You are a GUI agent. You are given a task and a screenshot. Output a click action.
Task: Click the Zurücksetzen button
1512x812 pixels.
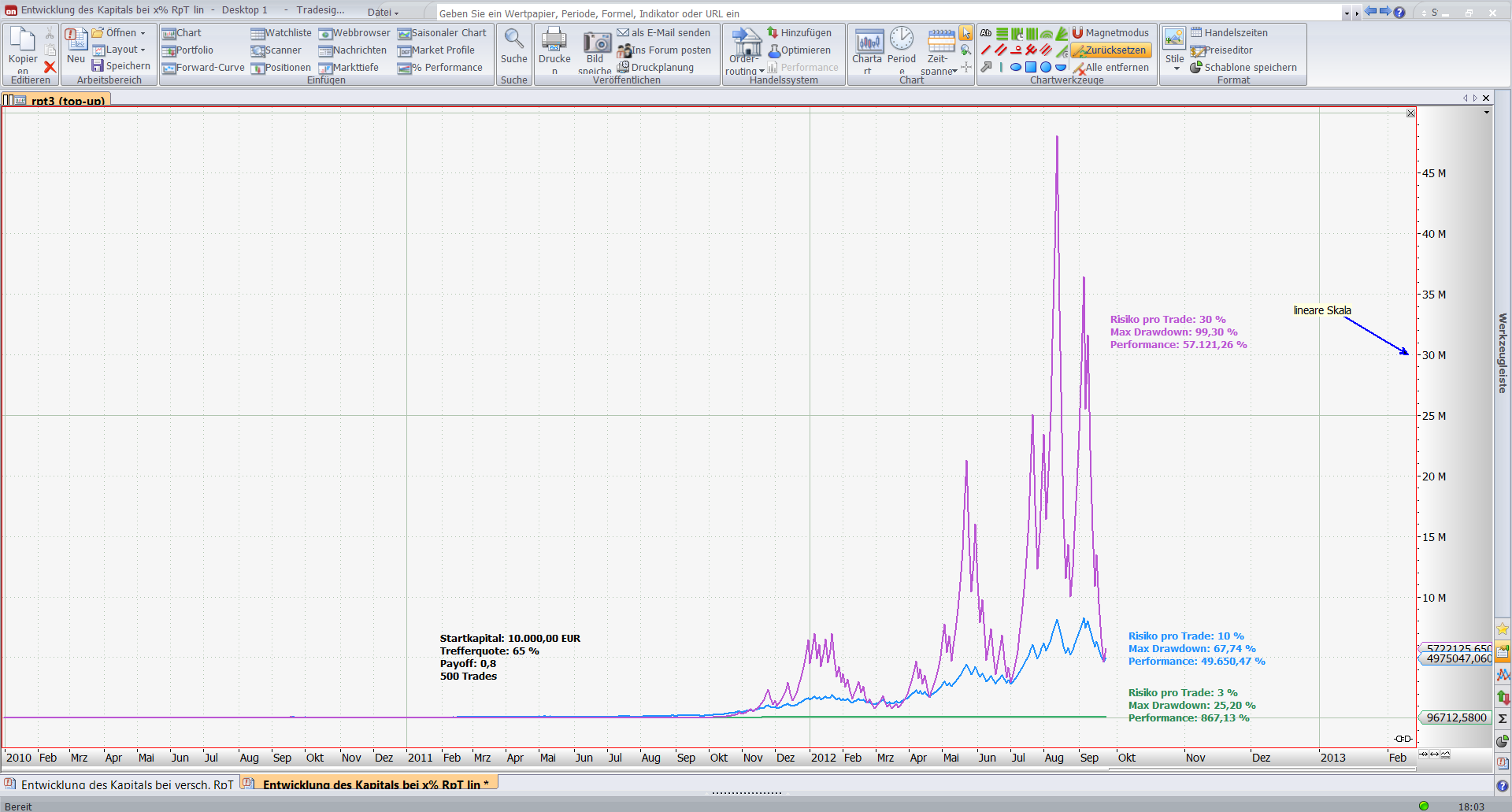coord(1112,50)
